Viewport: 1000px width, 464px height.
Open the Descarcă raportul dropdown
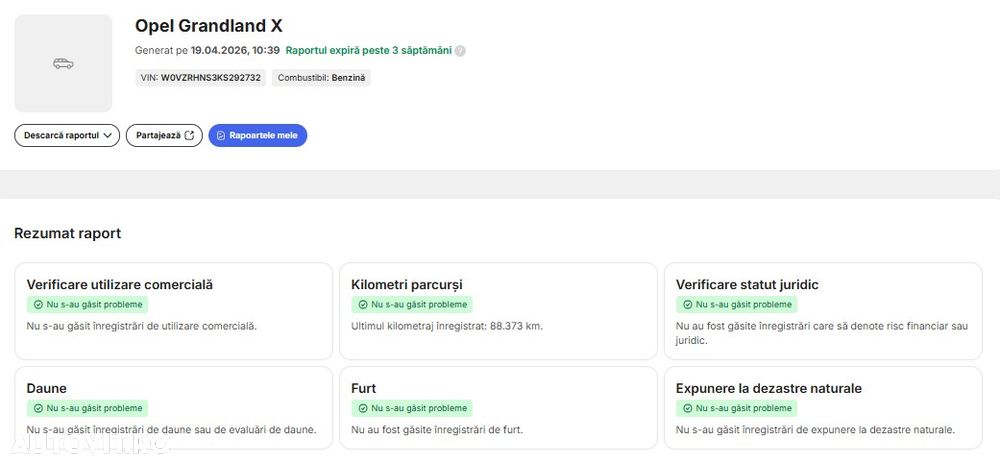point(67,135)
